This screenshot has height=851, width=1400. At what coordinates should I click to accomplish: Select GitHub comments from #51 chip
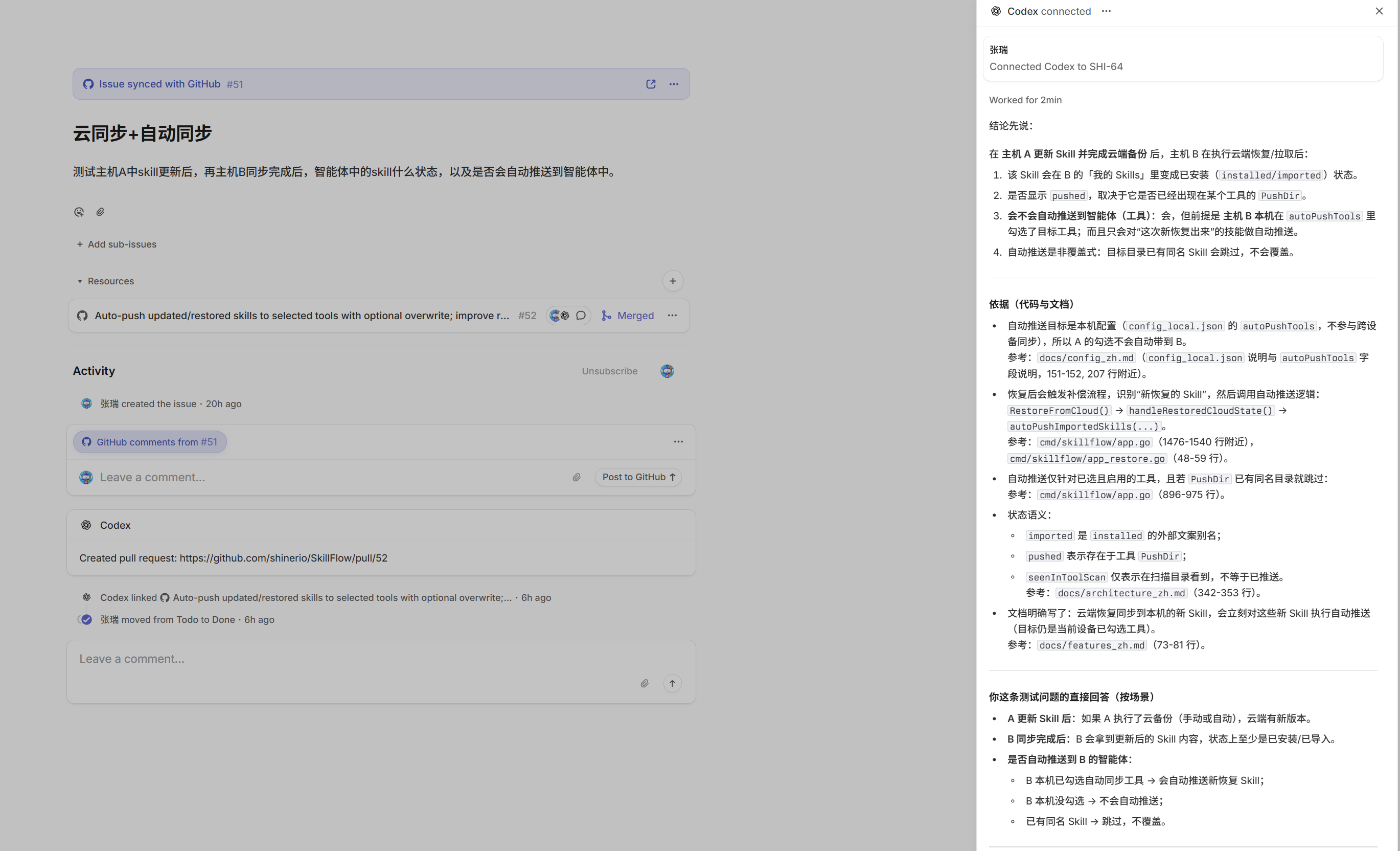tap(150, 442)
